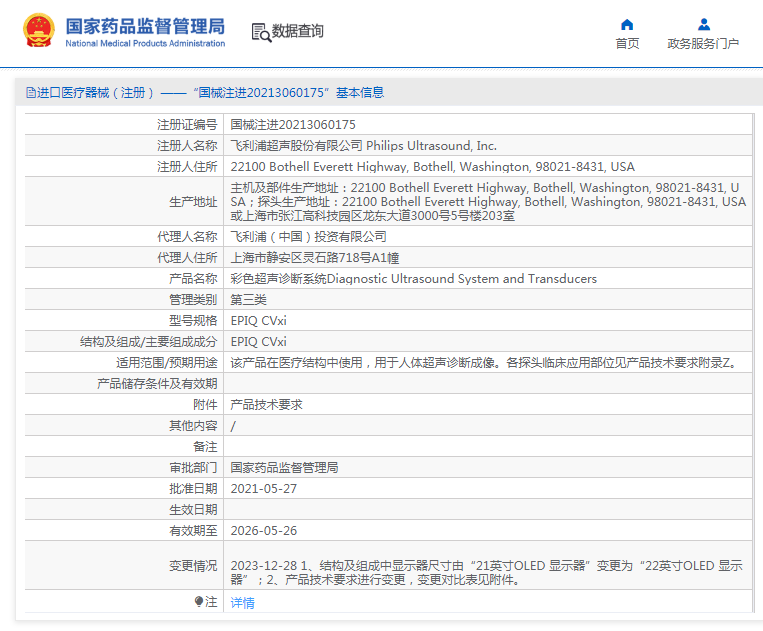Select registrant name Philips Ultrasound, Inc.

[x=363, y=146]
